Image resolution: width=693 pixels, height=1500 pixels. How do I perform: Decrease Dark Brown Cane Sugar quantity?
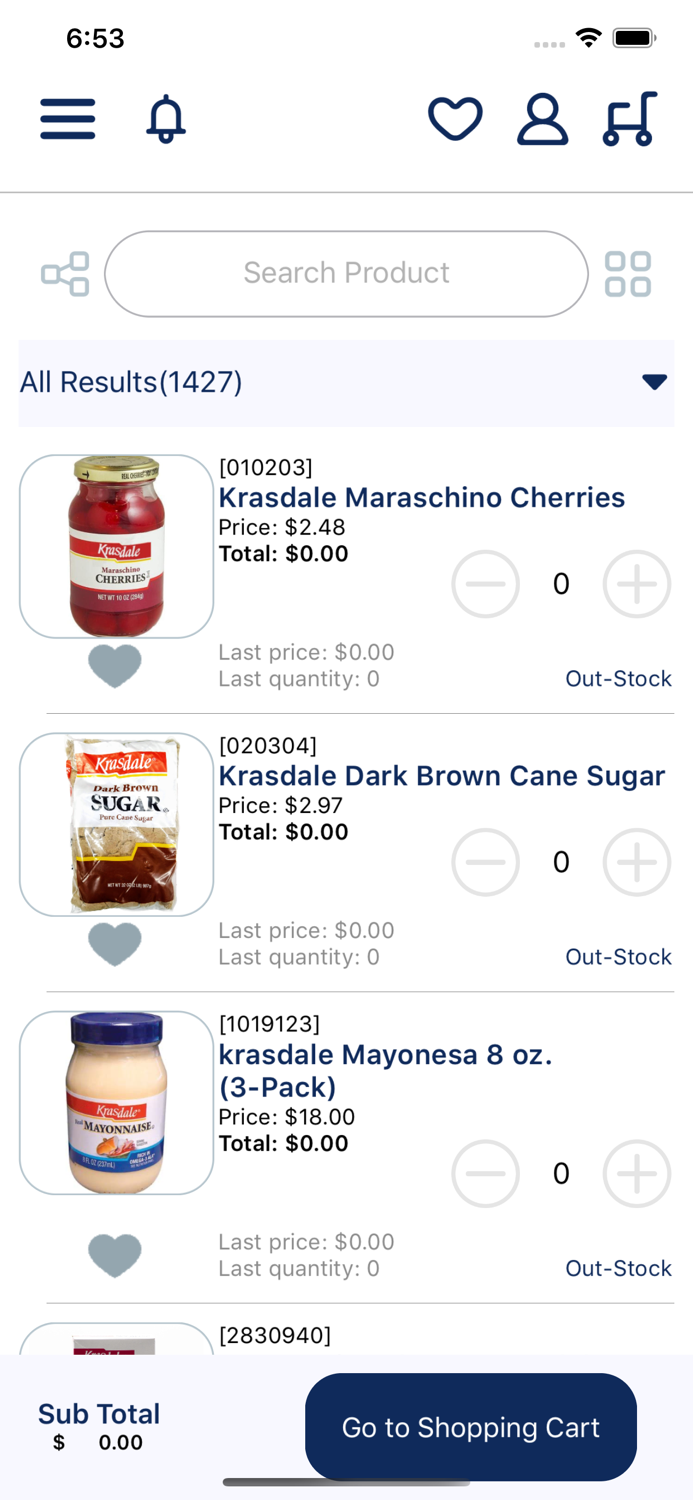tap(486, 862)
